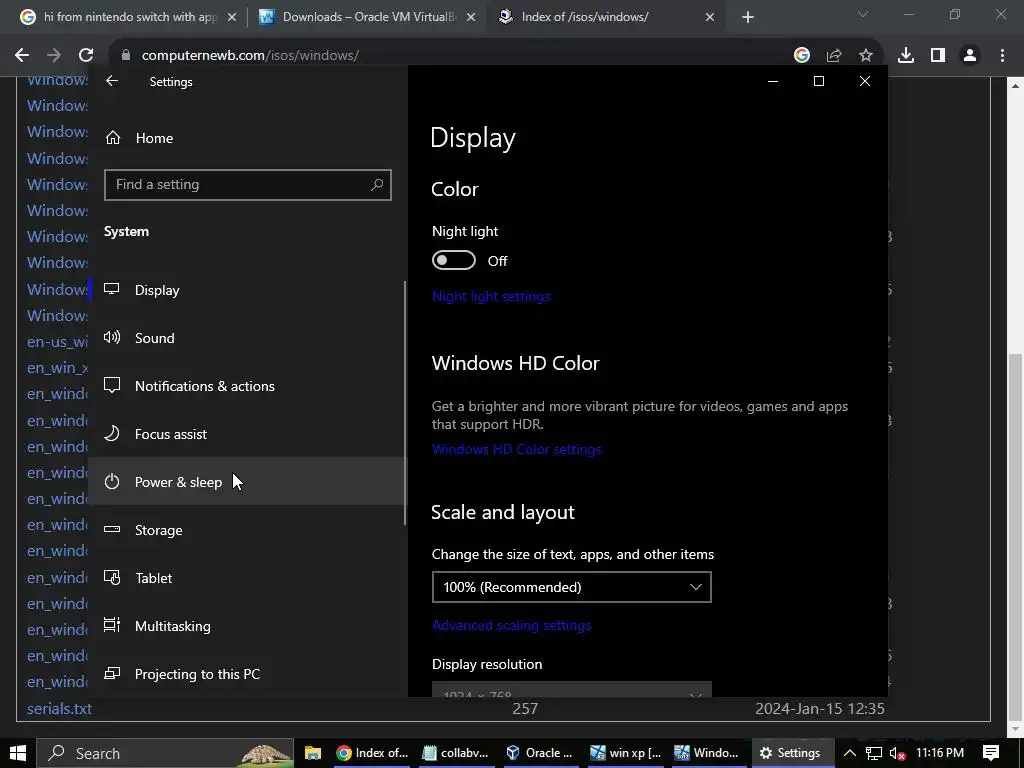This screenshot has height=768, width=1024.
Task: Click the Google icon in address bar
Action: click(802, 56)
